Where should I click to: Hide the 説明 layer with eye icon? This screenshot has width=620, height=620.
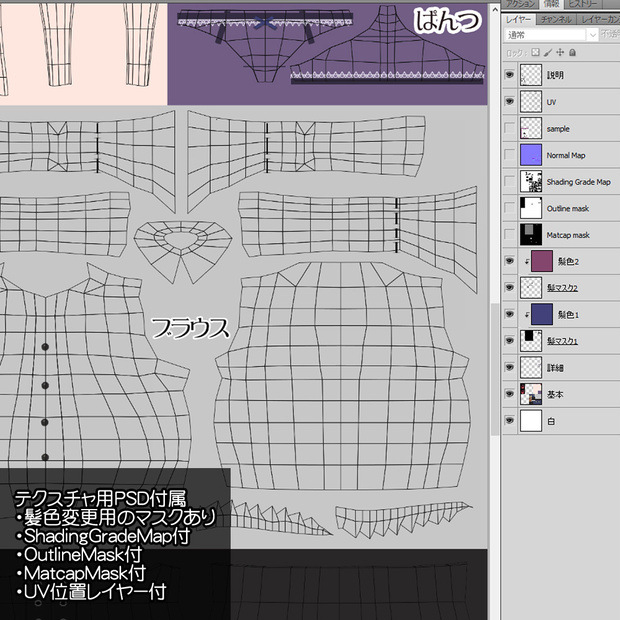click(x=510, y=75)
